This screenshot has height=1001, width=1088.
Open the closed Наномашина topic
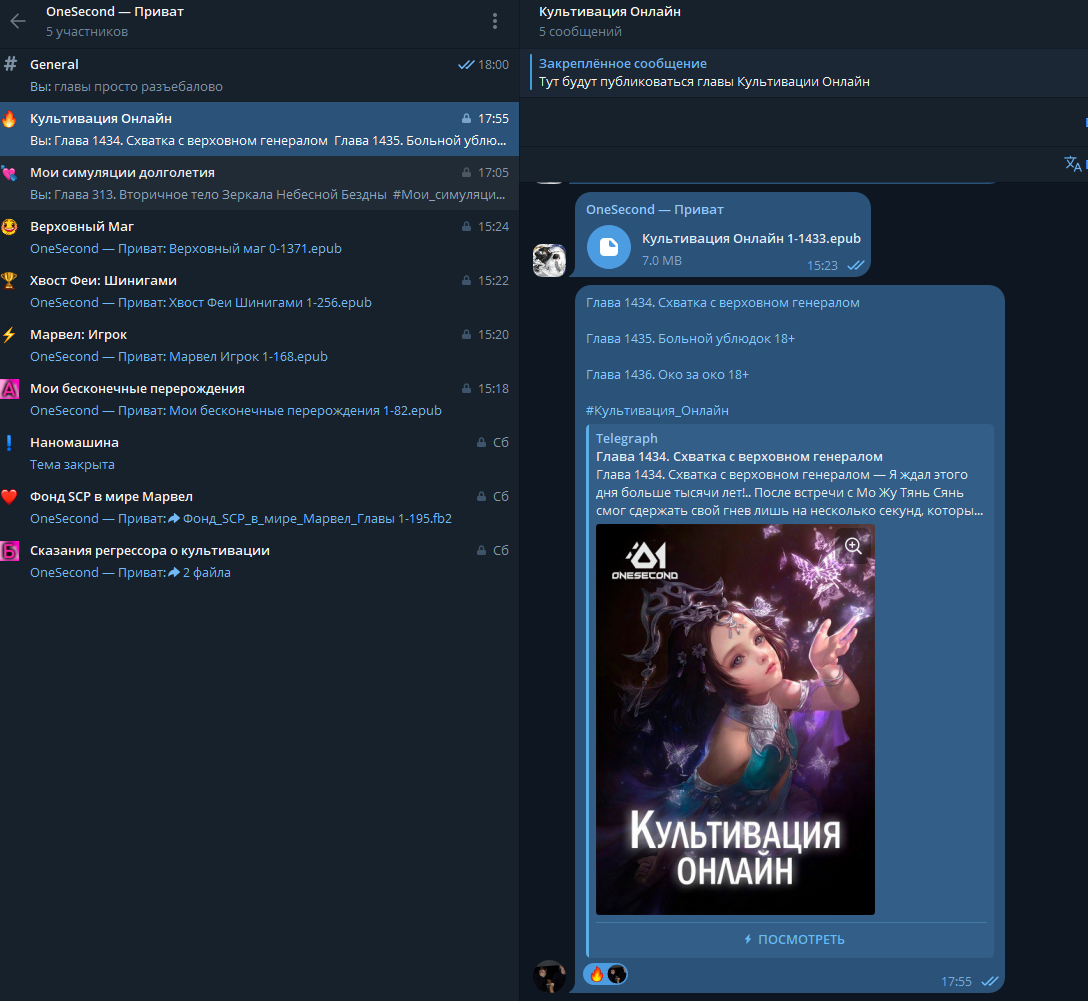click(x=260, y=454)
